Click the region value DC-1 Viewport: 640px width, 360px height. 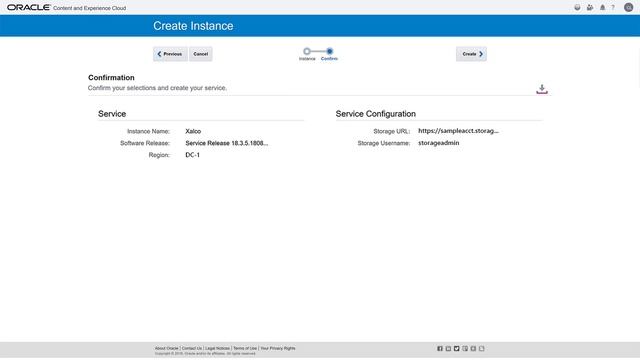[193, 155]
